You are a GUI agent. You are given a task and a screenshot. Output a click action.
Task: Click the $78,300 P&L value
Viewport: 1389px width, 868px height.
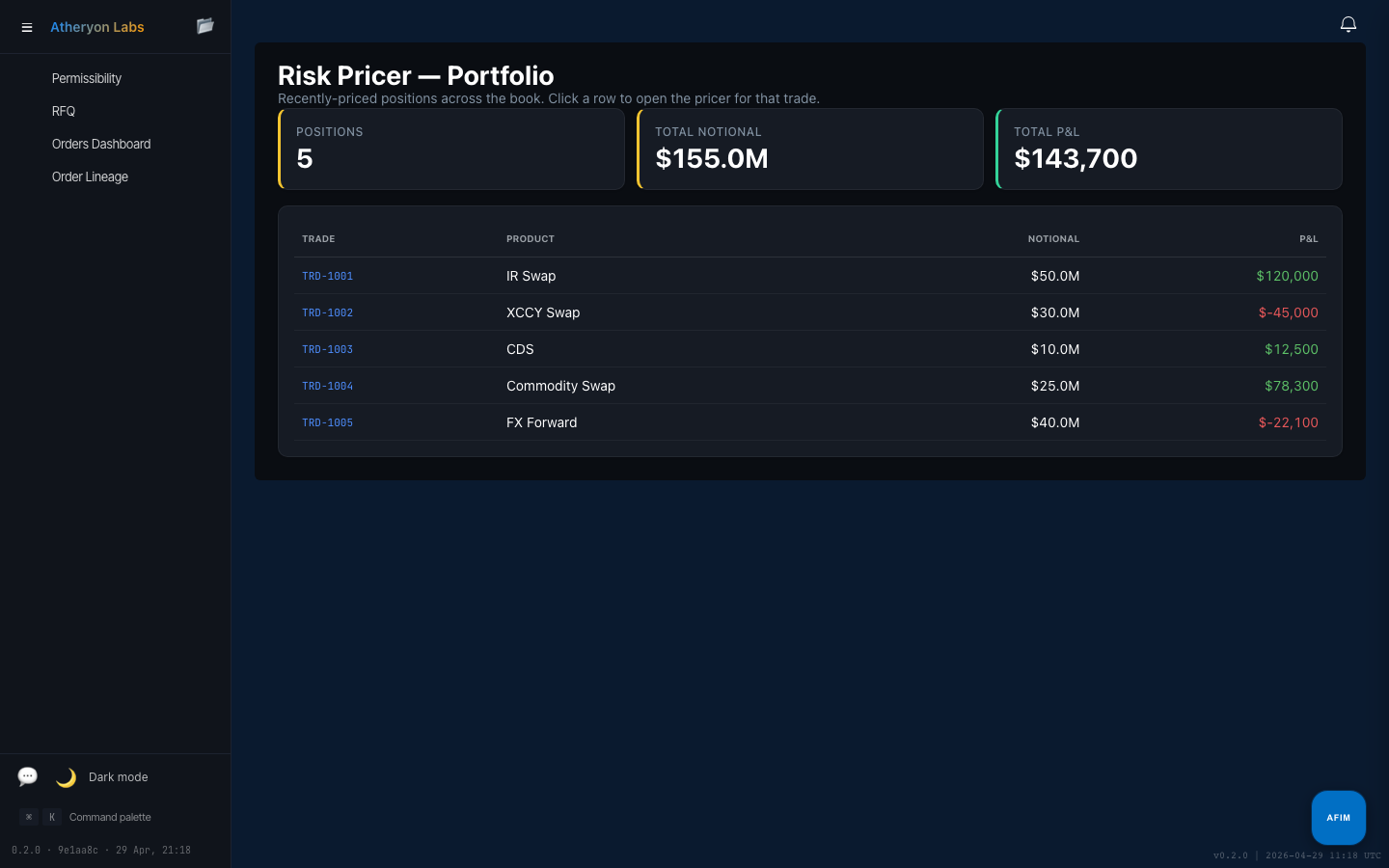1292,386
